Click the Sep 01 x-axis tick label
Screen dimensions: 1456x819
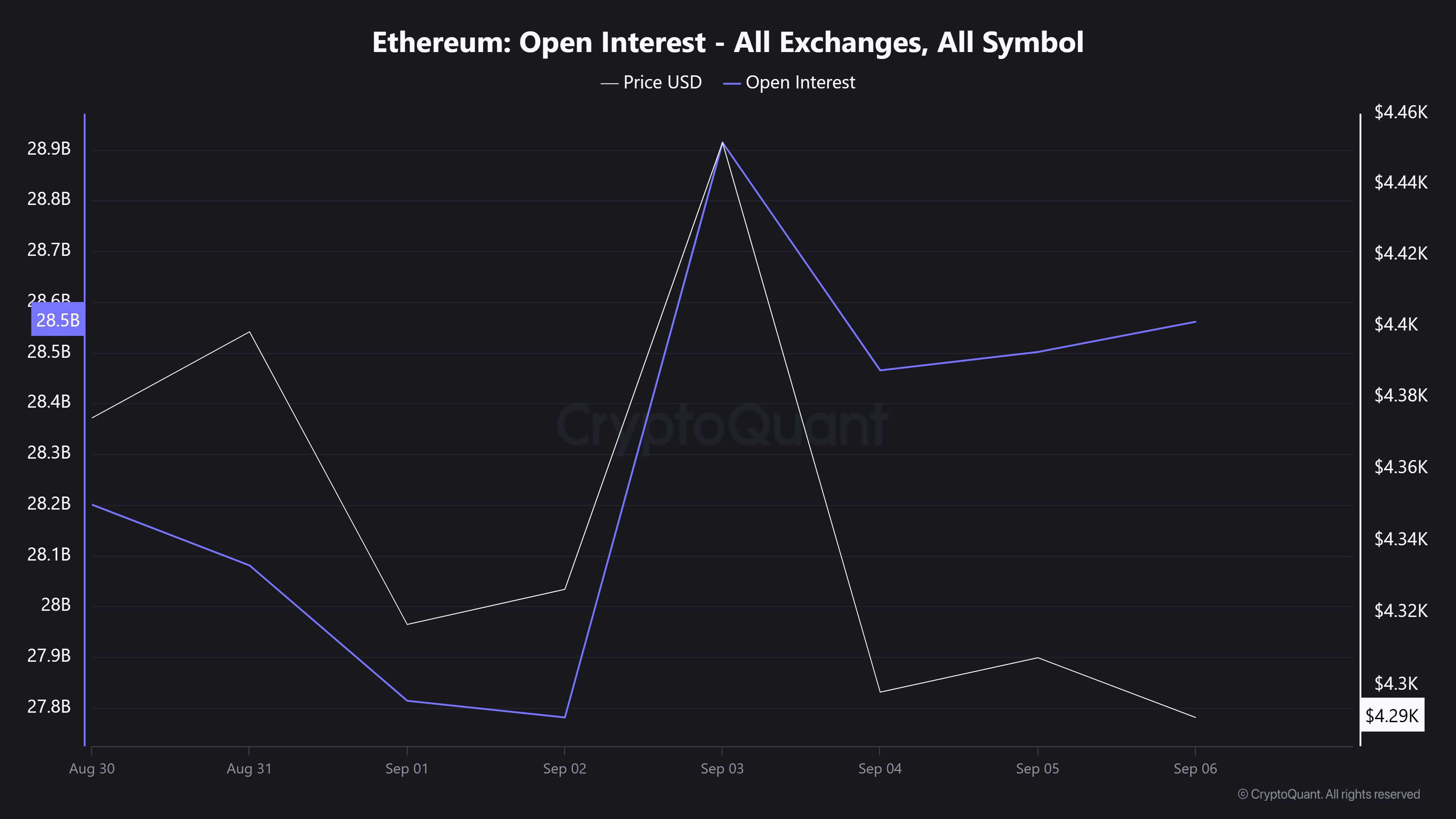pos(406,769)
